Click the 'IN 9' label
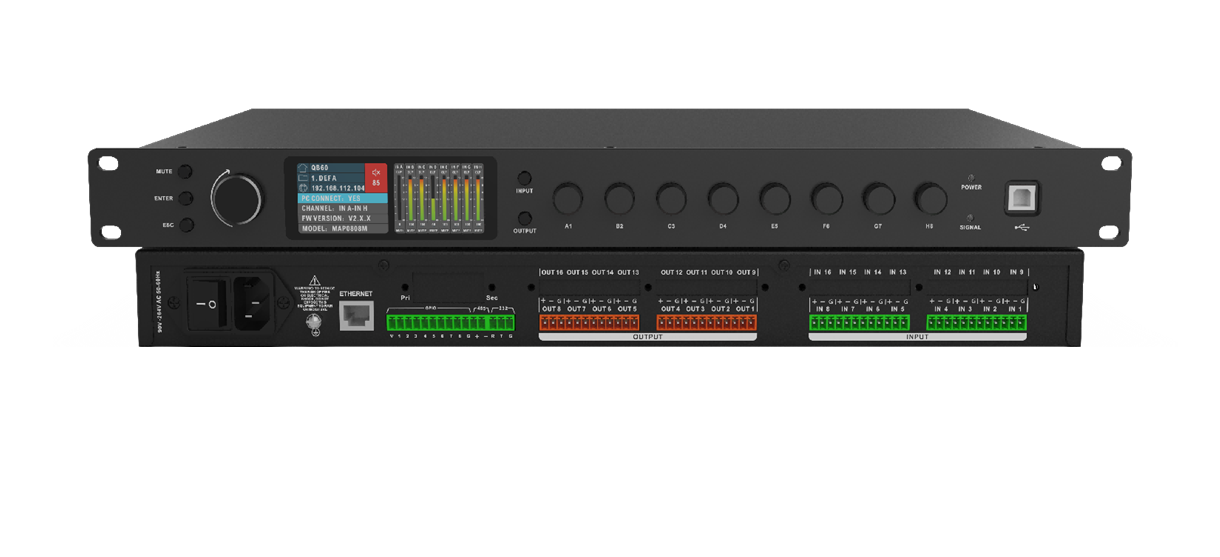 [x=1017, y=272]
